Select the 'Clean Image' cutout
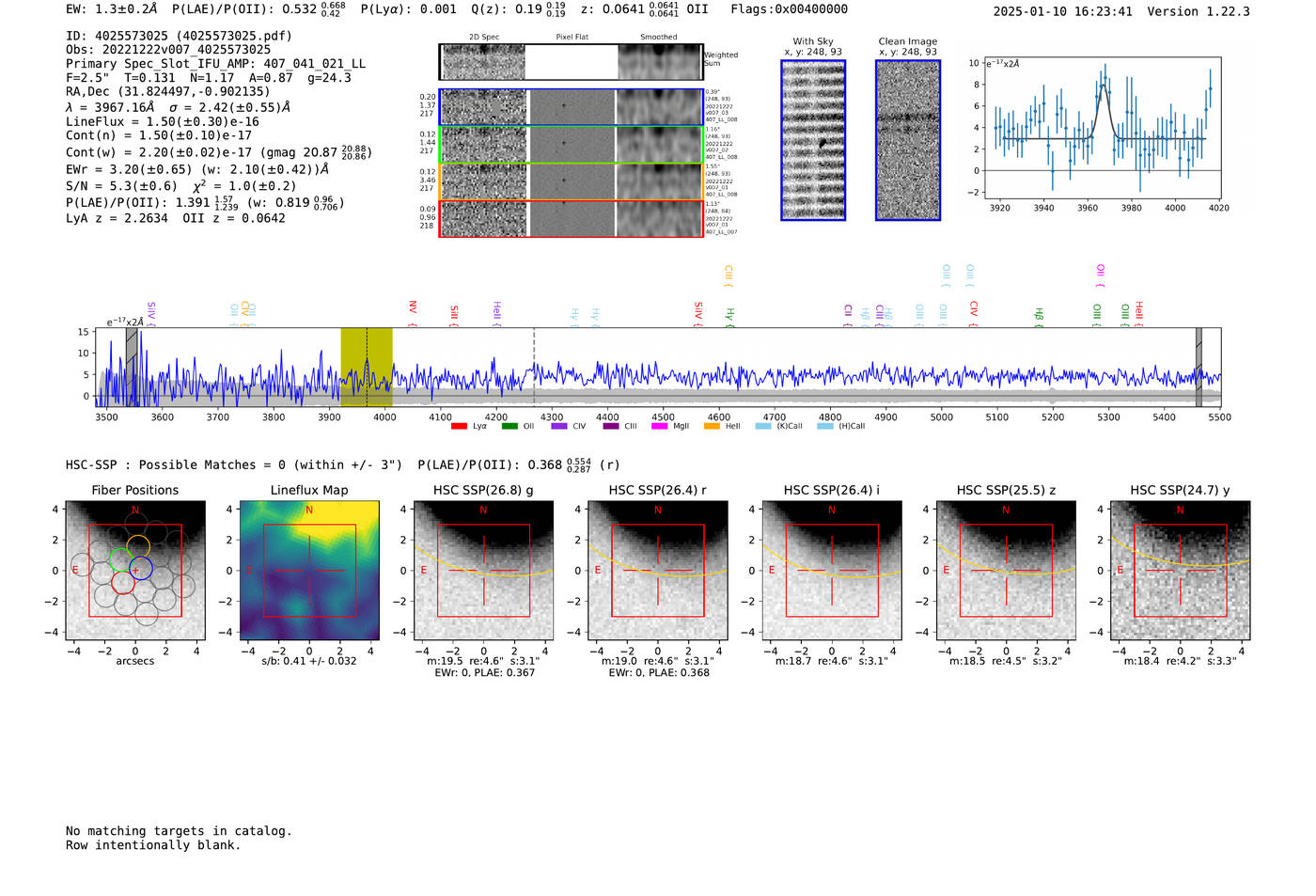 coord(908,140)
